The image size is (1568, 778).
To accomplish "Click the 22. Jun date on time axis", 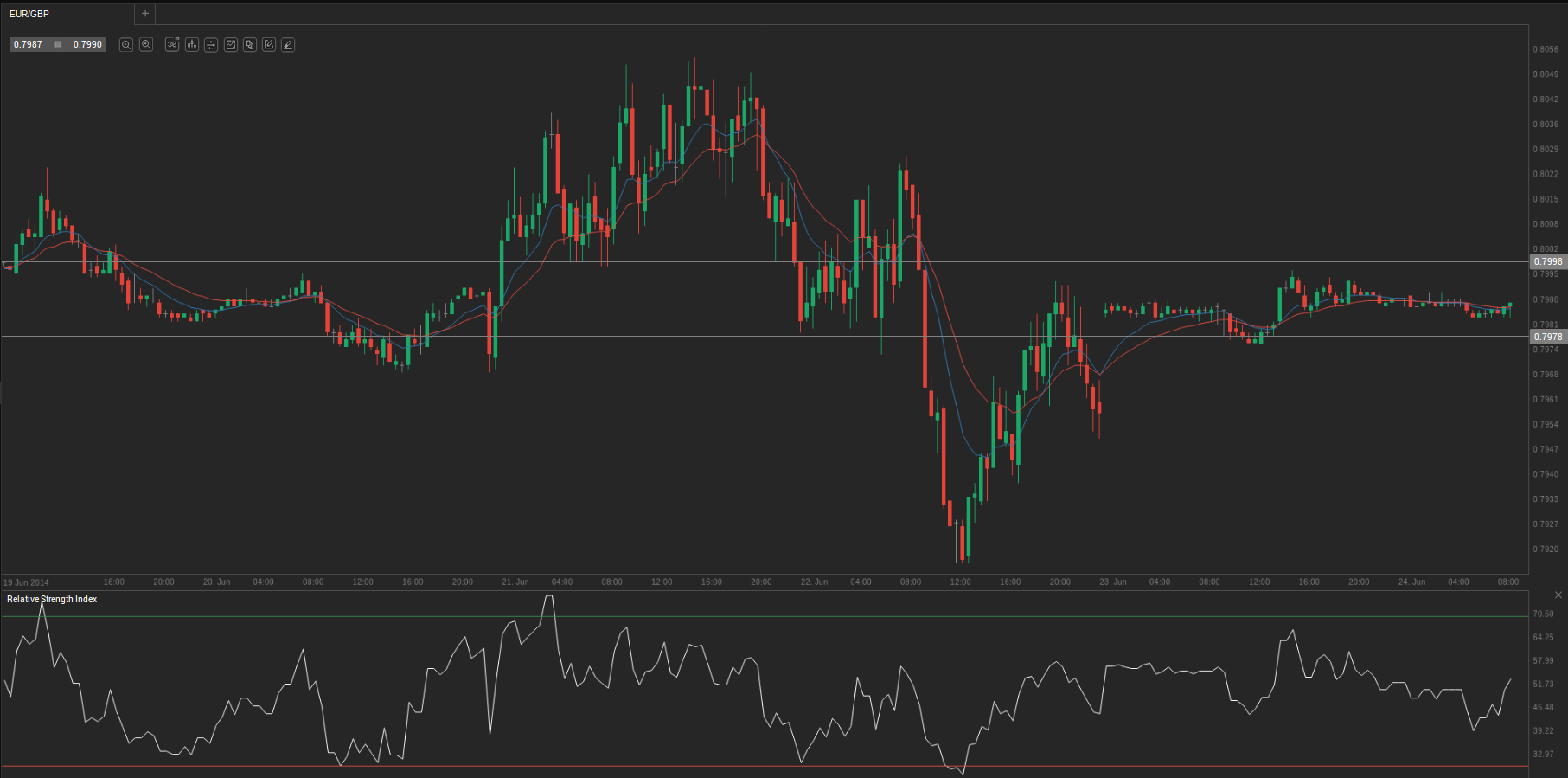I will pyautogui.click(x=814, y=582).
